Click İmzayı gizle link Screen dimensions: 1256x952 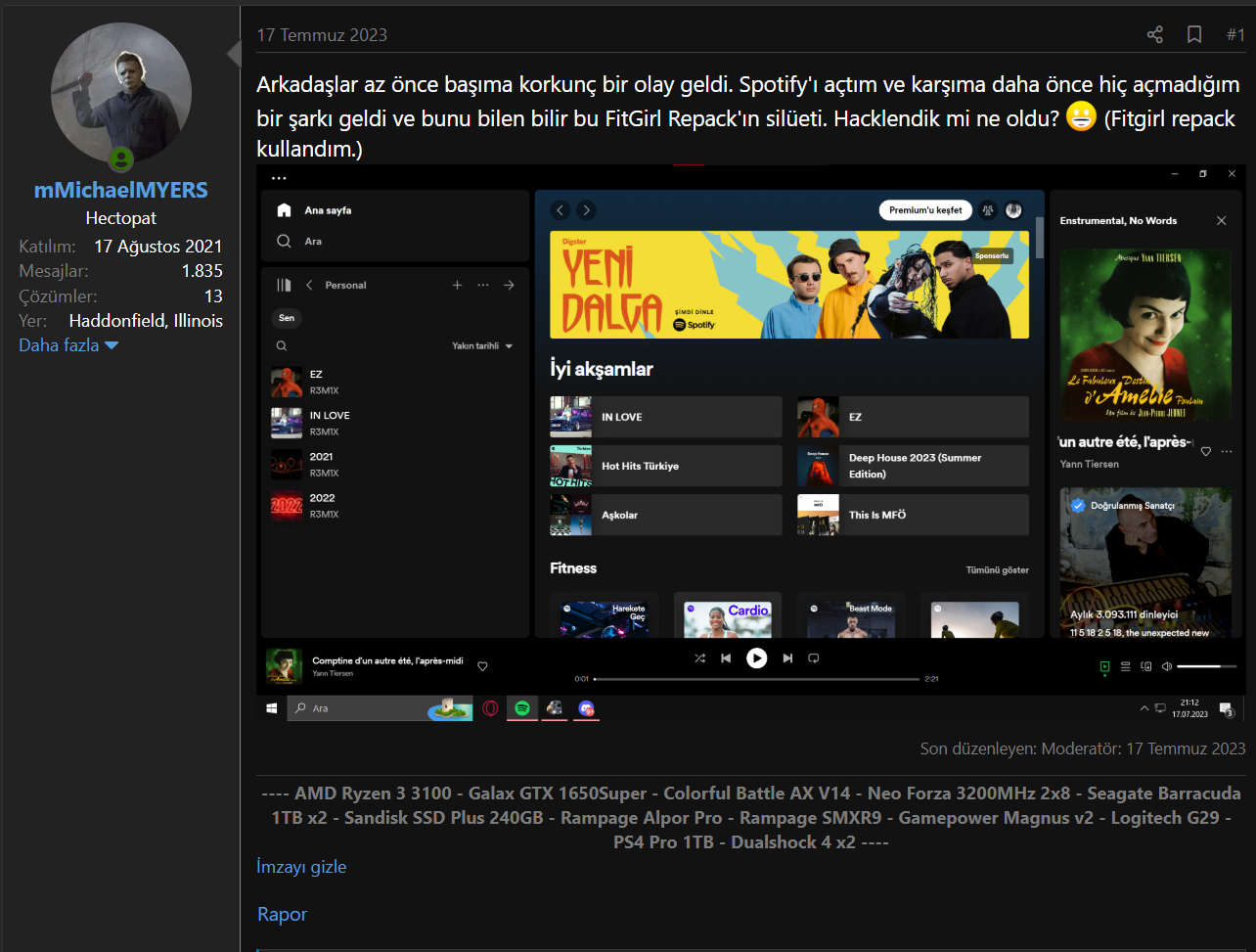click(x=301, y=867)
